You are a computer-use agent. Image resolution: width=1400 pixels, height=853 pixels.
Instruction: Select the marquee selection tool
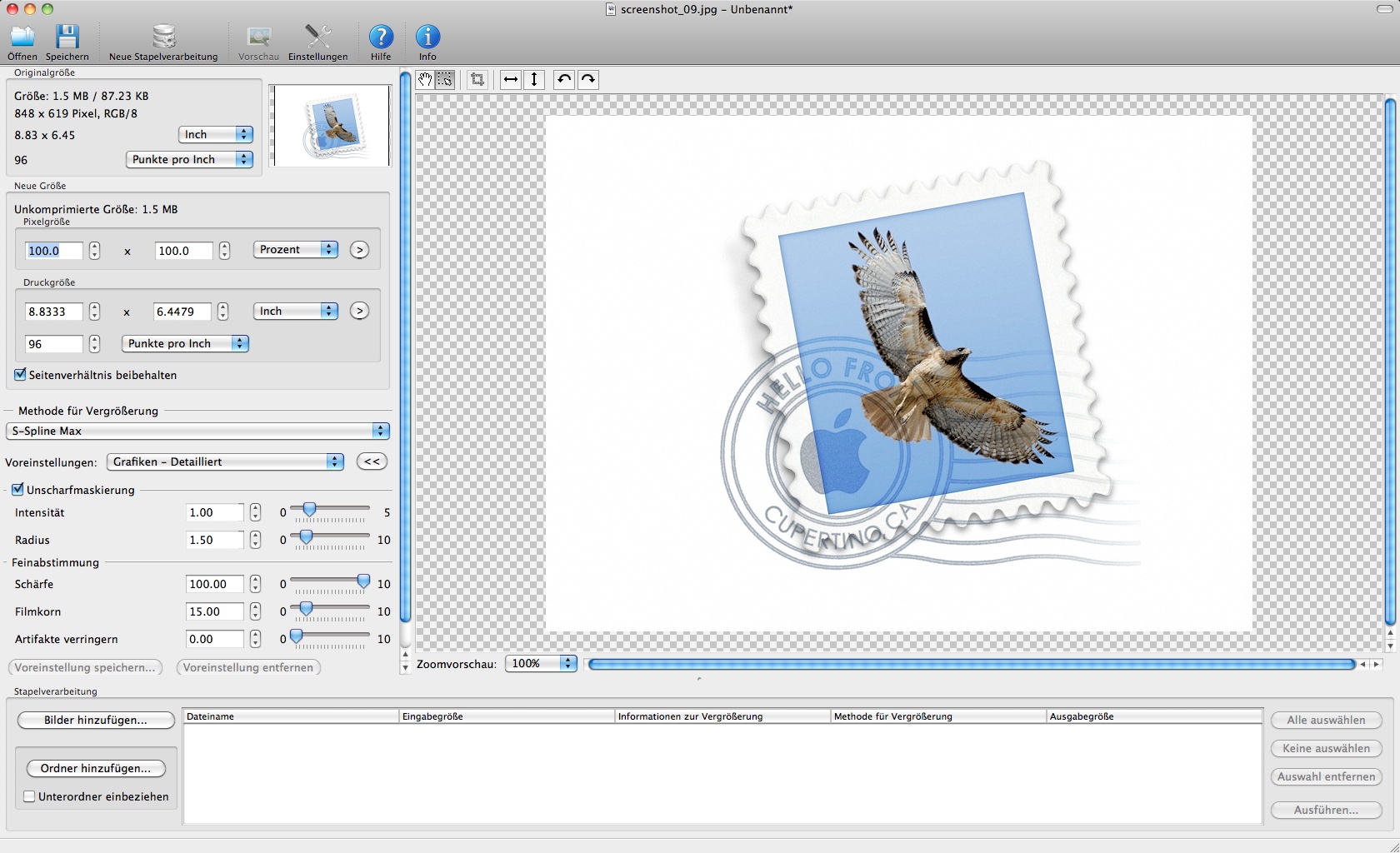tap(445, 80)
